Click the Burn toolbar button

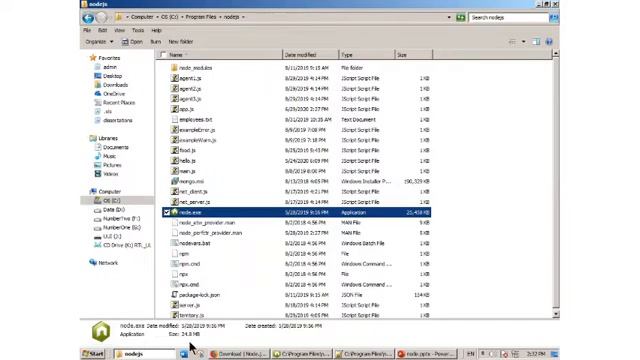(x=156, y=42)
